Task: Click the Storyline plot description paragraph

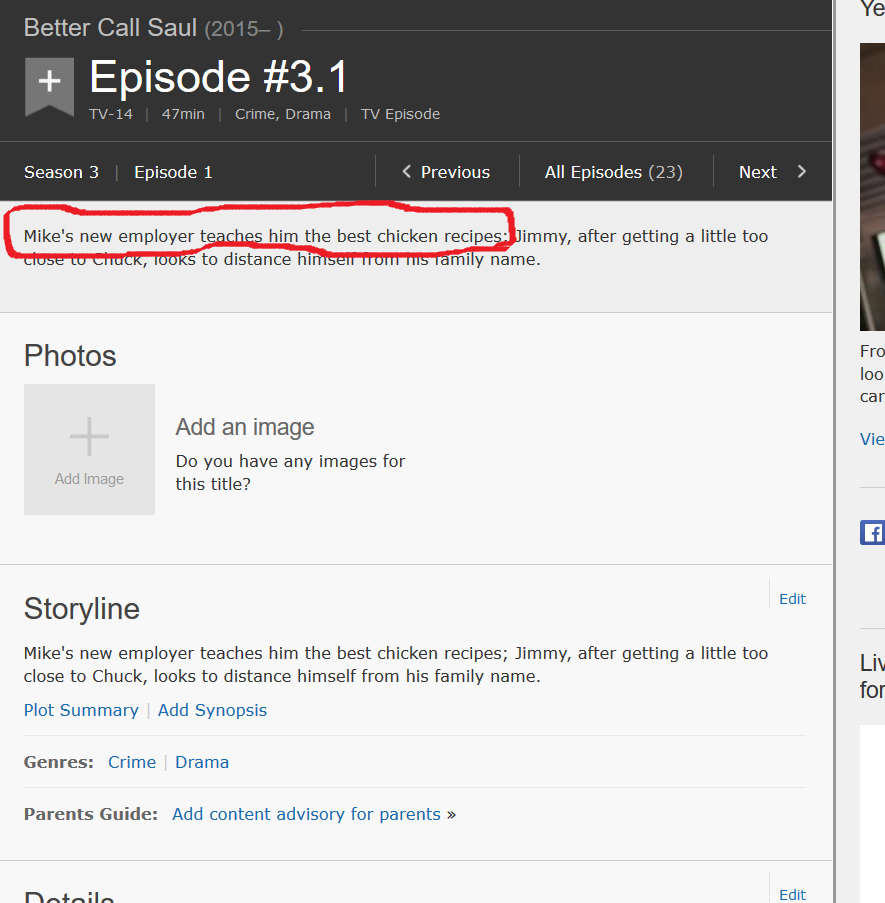Action: (396, 665)
